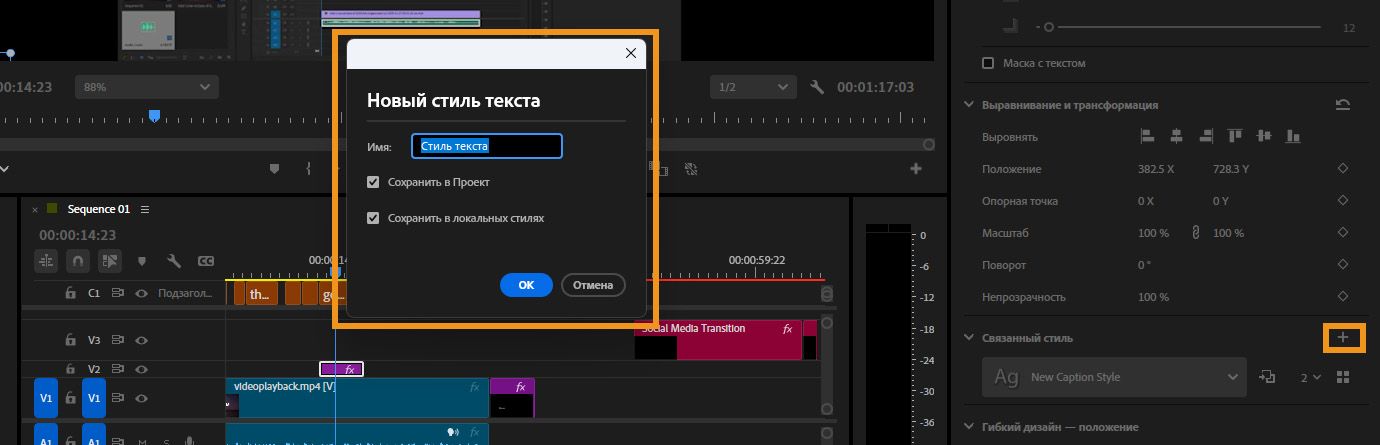Align horizontal centers in Выровнять row
Screen dimensions: 1380x445
(1177, 136)
